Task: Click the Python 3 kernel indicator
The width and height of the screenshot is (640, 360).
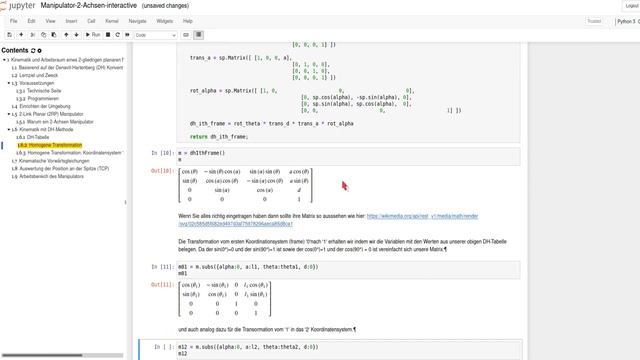Action: (x=628, y=21)
